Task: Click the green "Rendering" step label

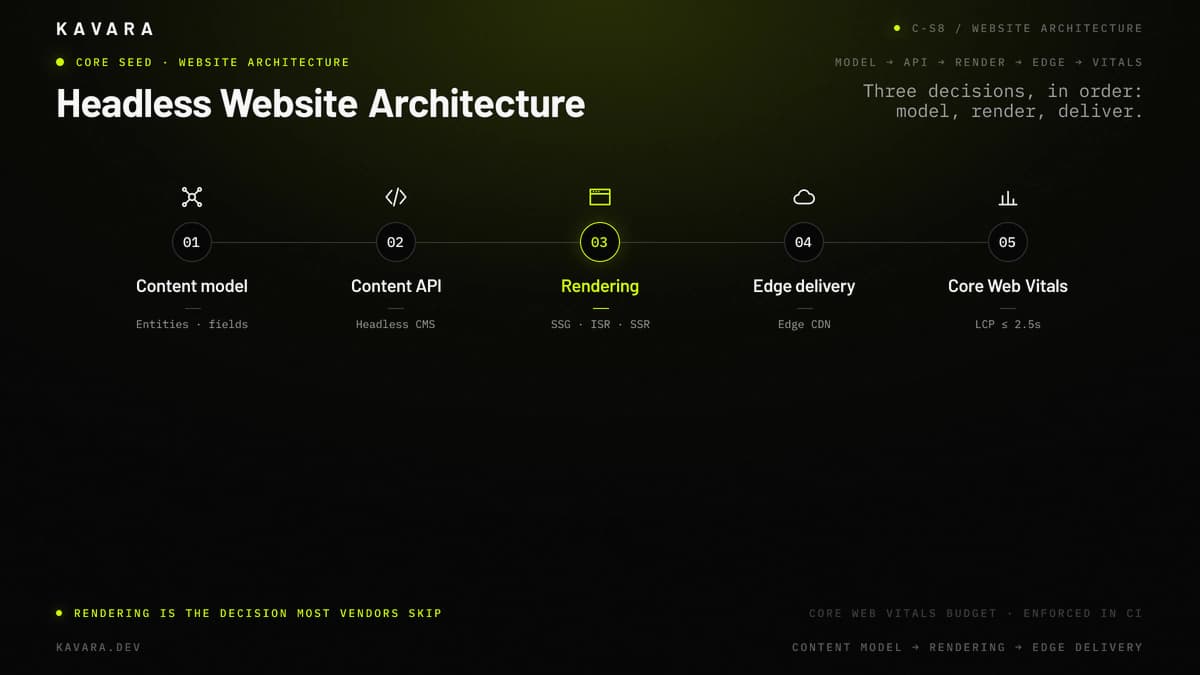Action: coord(600,286)
